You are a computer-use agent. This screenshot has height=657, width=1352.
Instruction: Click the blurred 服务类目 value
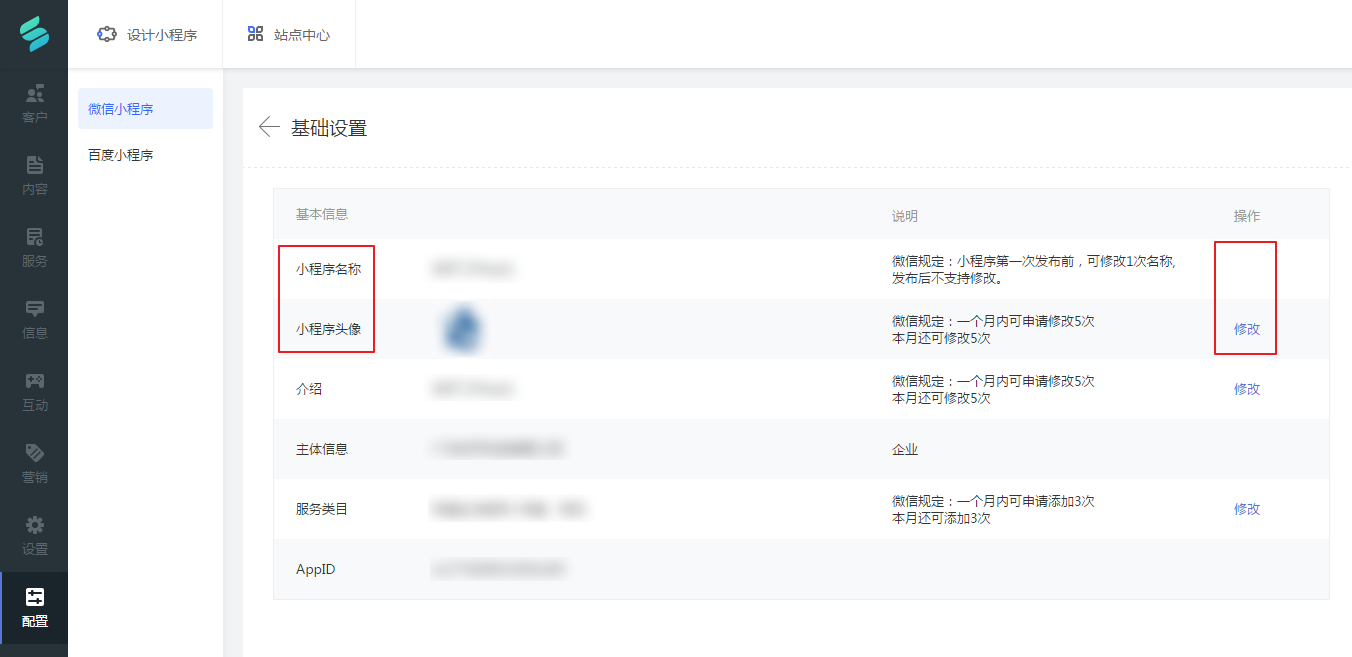pyautogui.click(x=508, y=509)
